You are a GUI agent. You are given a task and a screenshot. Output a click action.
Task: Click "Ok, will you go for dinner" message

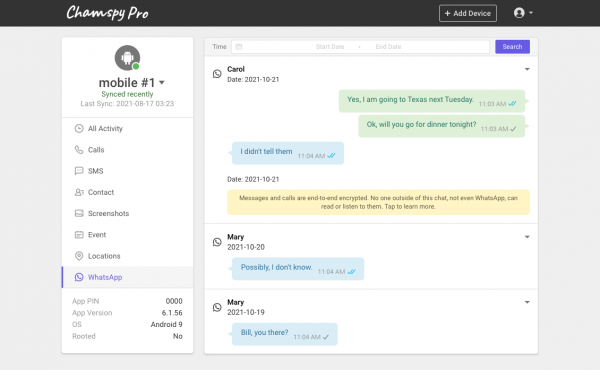point(442,126)
